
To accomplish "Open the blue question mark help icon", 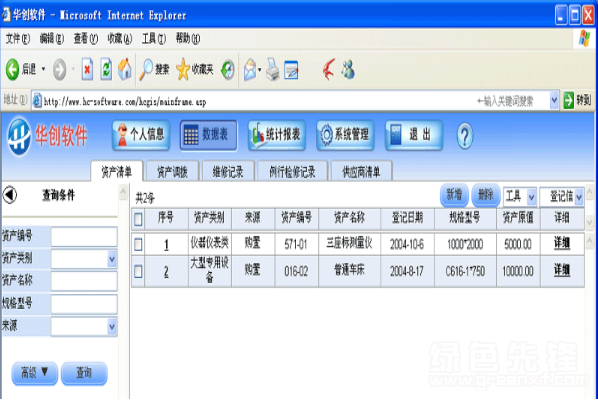I will [x=465, y=135].
